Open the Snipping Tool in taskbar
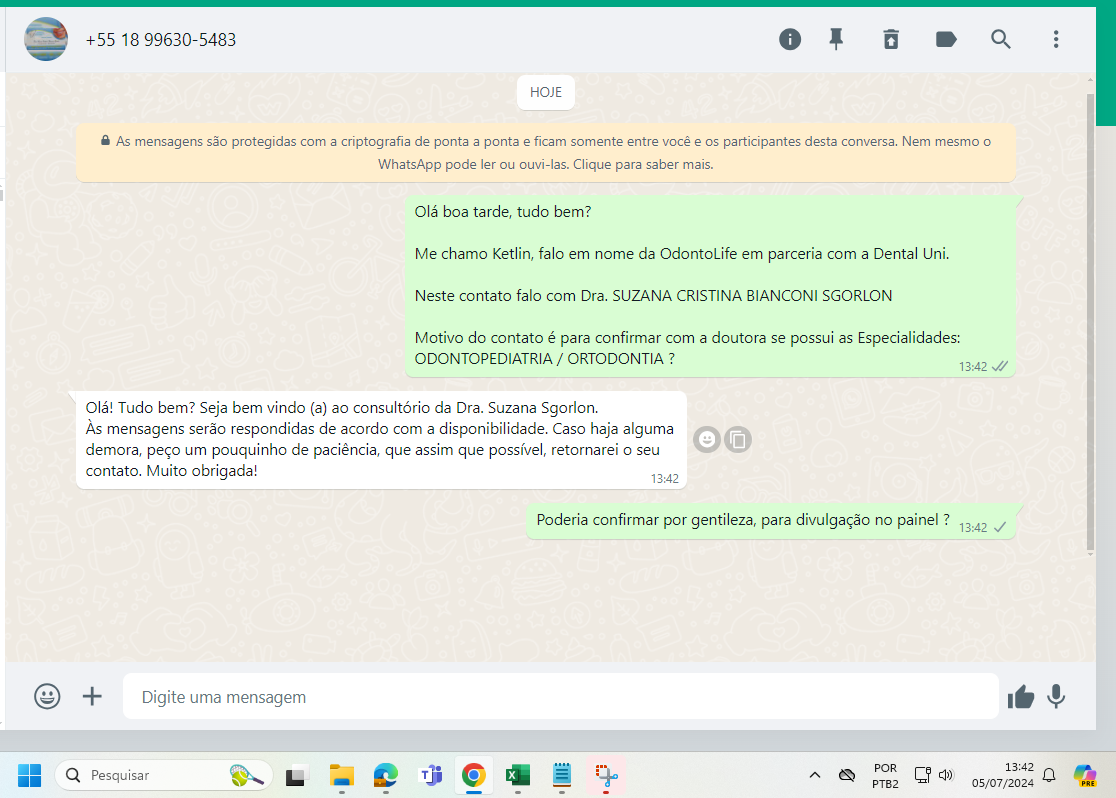This screenshot has width=1116, height=798. click(x=606, y=775)
